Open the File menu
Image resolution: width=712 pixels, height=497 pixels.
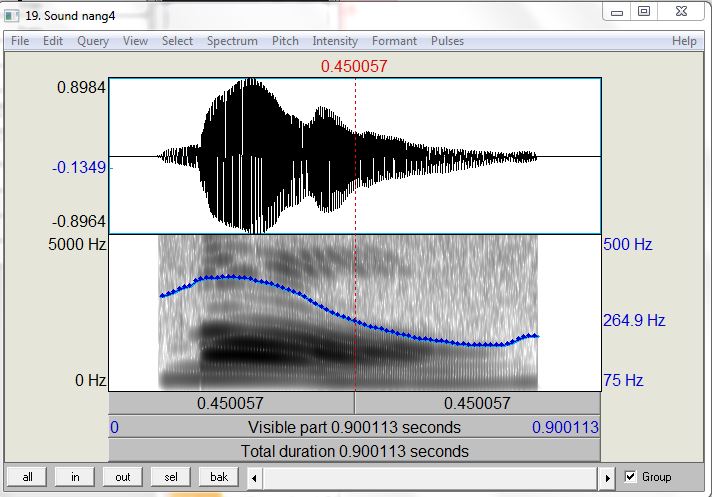[20, 41]
